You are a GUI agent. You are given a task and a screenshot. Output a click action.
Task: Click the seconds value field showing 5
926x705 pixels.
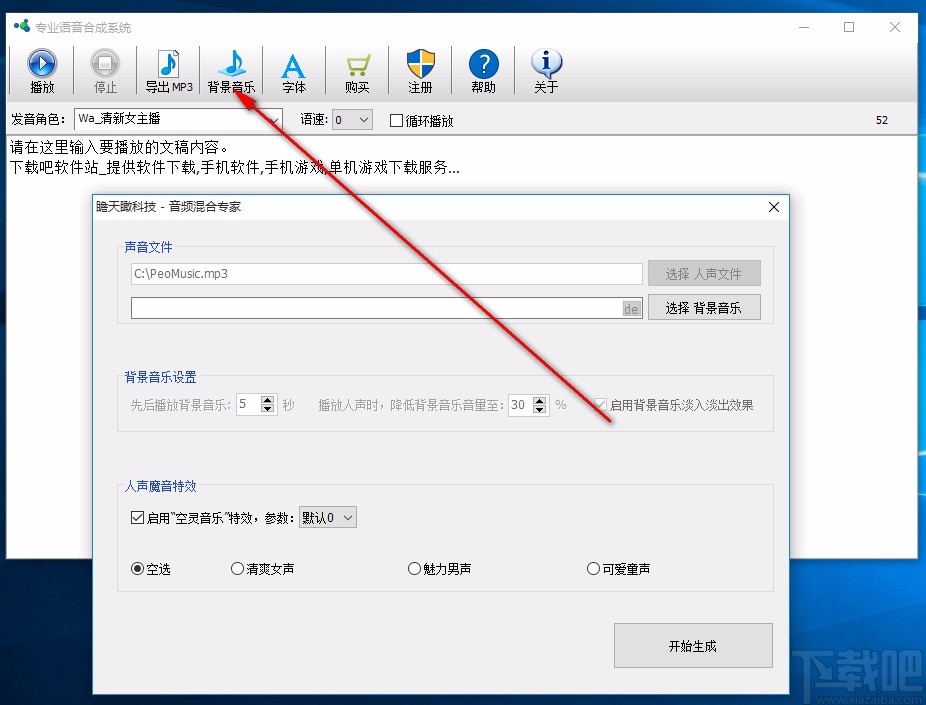[x=249, y=404]
